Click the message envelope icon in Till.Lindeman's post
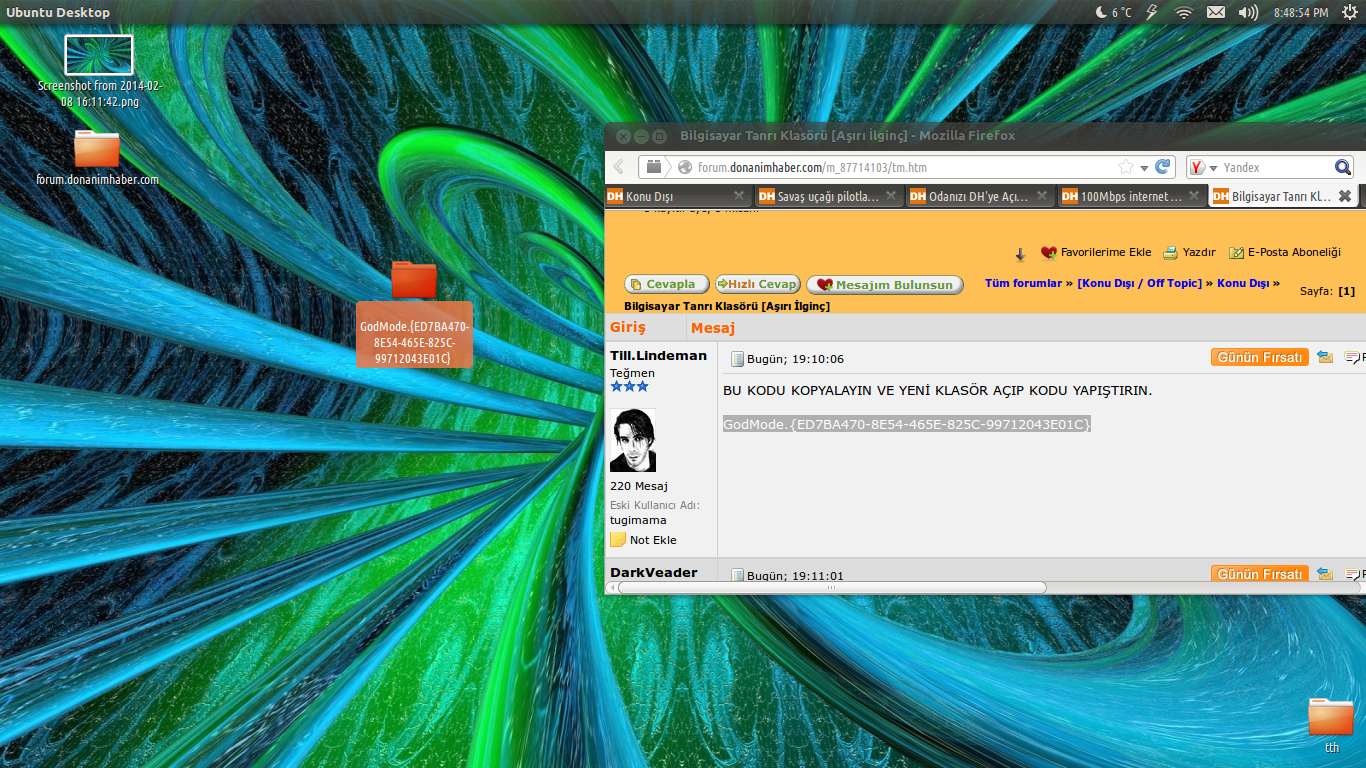Viewport: 1366px width, 768px height. pyautogui.click(x=1325, y=357)
